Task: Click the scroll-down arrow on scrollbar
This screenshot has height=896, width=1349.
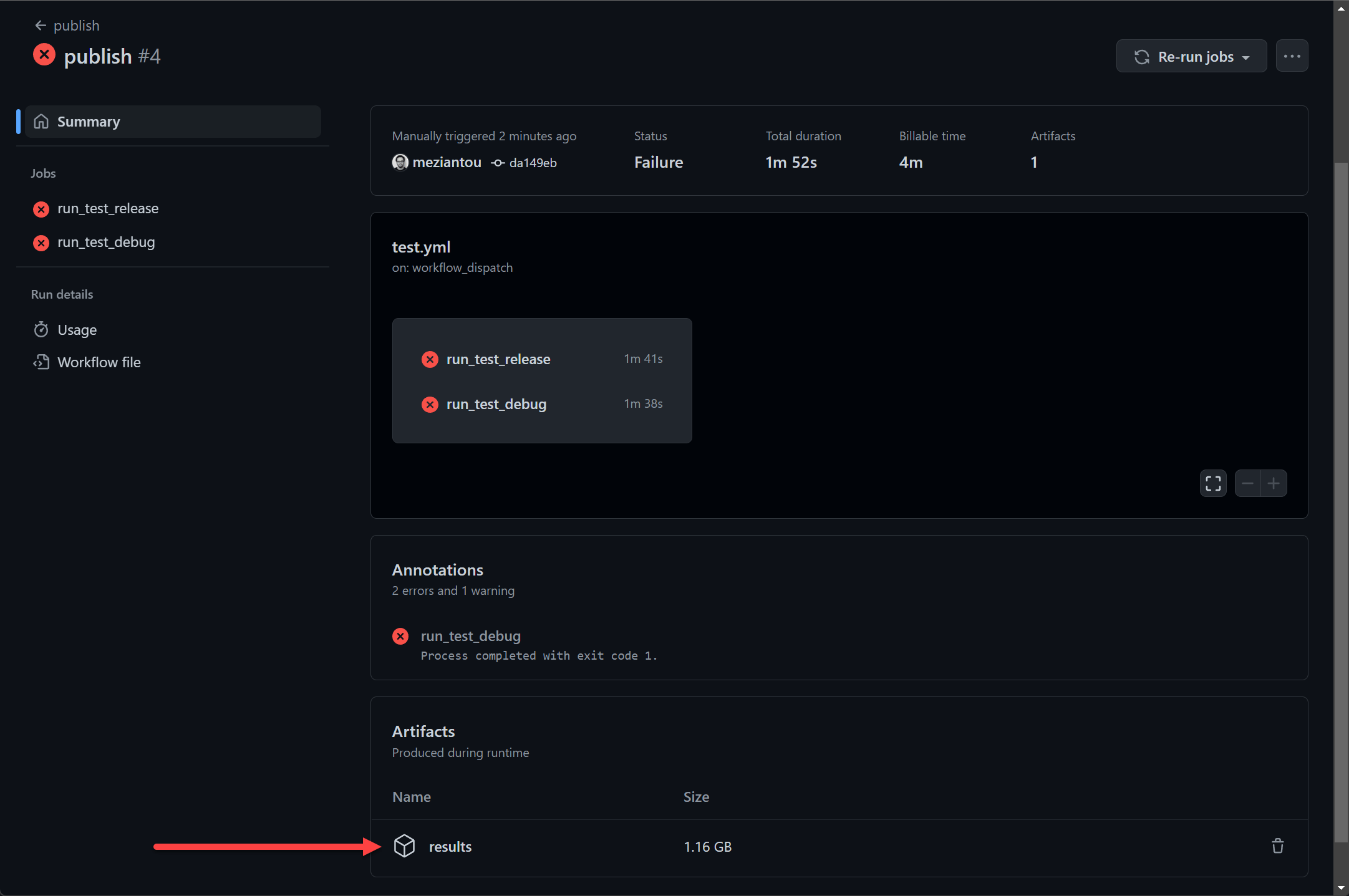Action: click(1341, 888)
